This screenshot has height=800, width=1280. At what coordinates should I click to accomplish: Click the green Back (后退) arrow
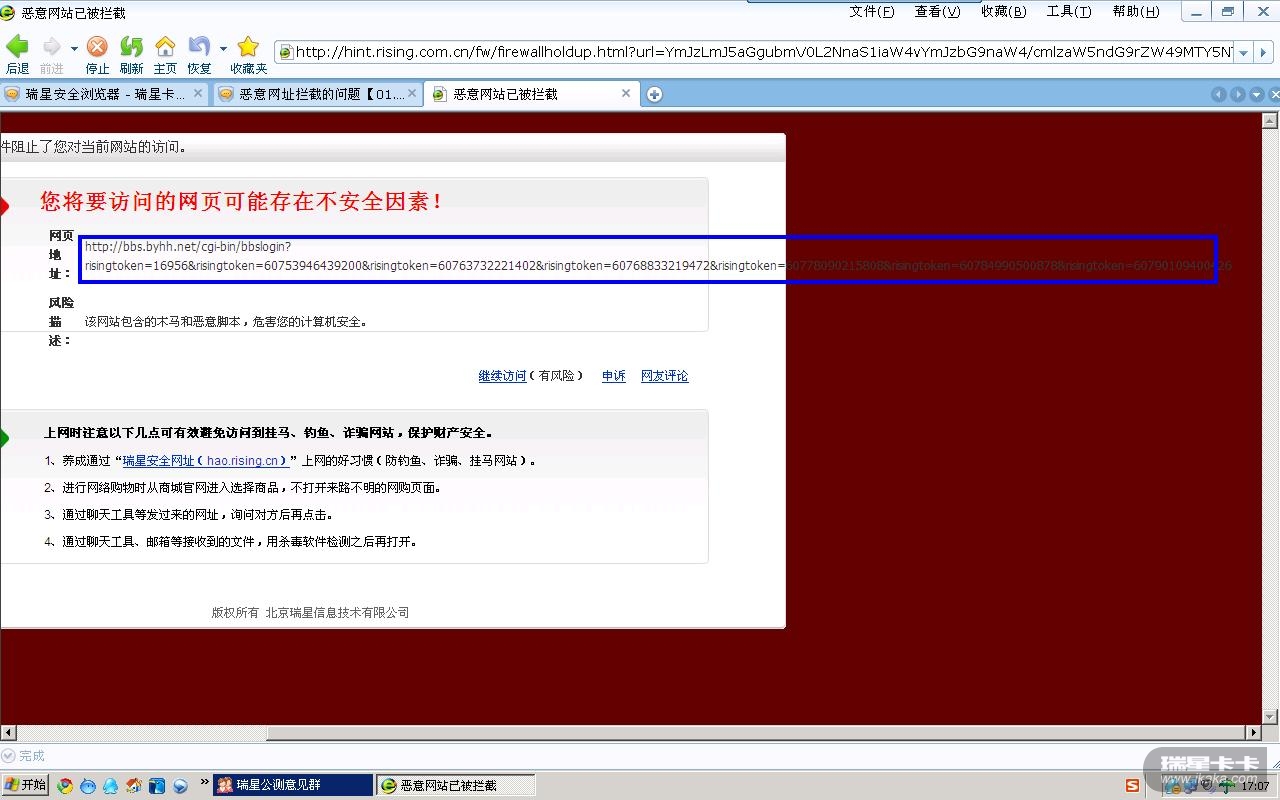(x=17, y=47)
